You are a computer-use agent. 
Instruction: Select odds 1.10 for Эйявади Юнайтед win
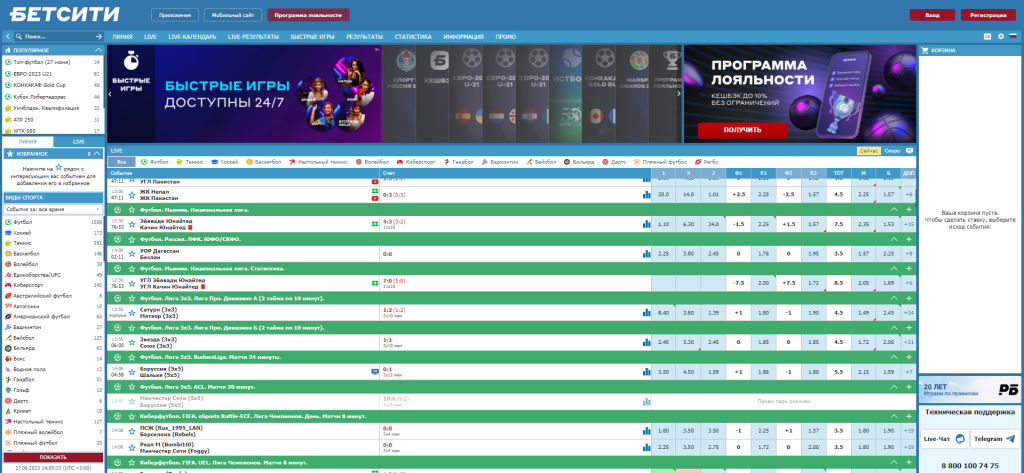664,224
